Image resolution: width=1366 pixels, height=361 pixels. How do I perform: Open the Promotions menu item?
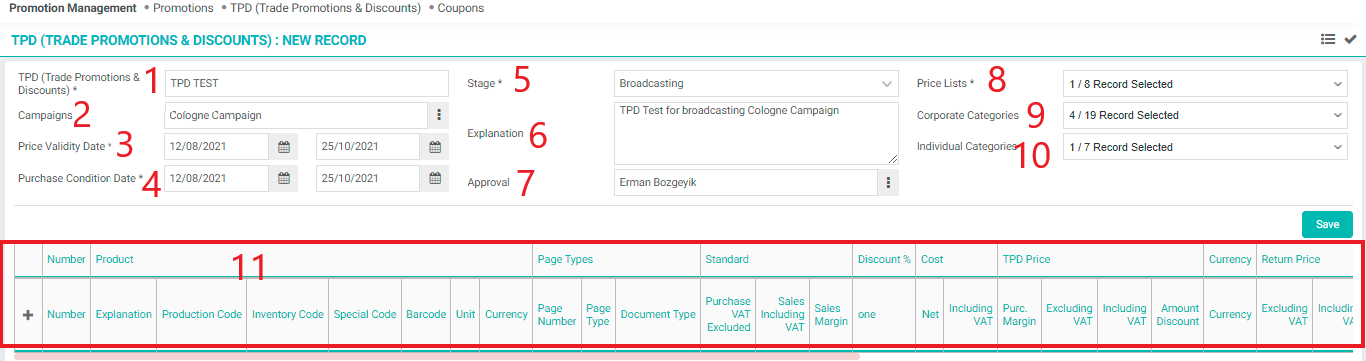[x=183, y=8]
